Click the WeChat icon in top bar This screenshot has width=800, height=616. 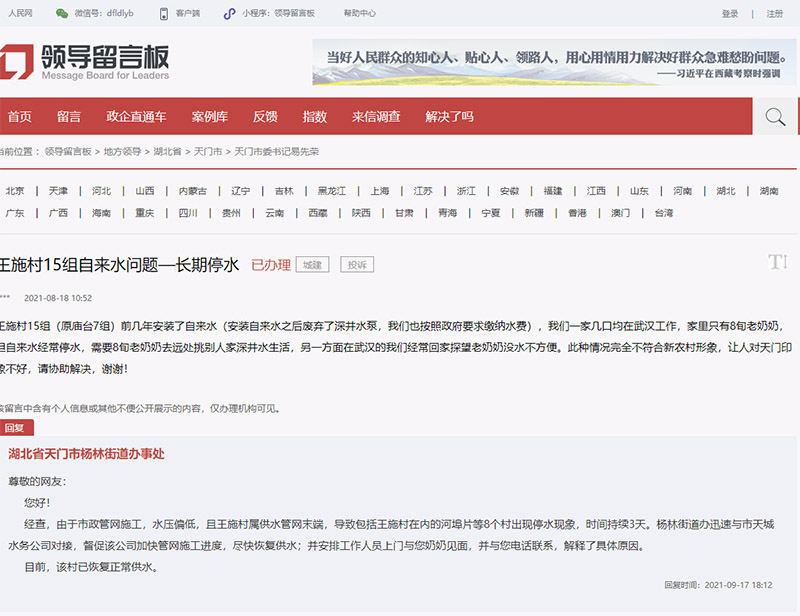pyautogui.click(x=62, y=14)
